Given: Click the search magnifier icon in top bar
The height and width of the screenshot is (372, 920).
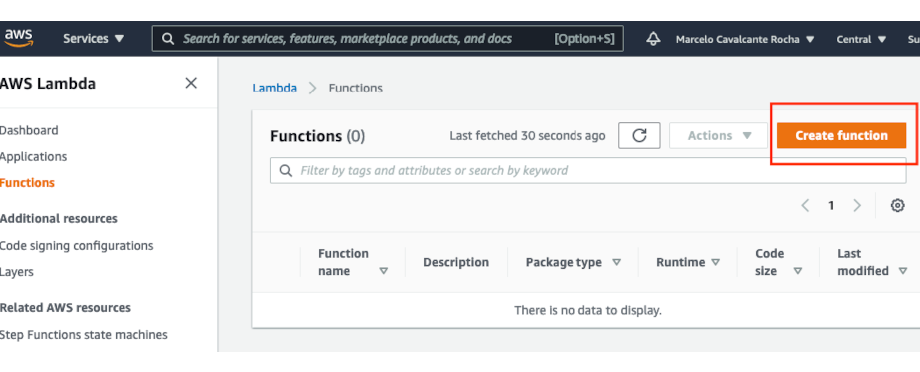Looking at the screenshot, I should click(x=168, y=39).
